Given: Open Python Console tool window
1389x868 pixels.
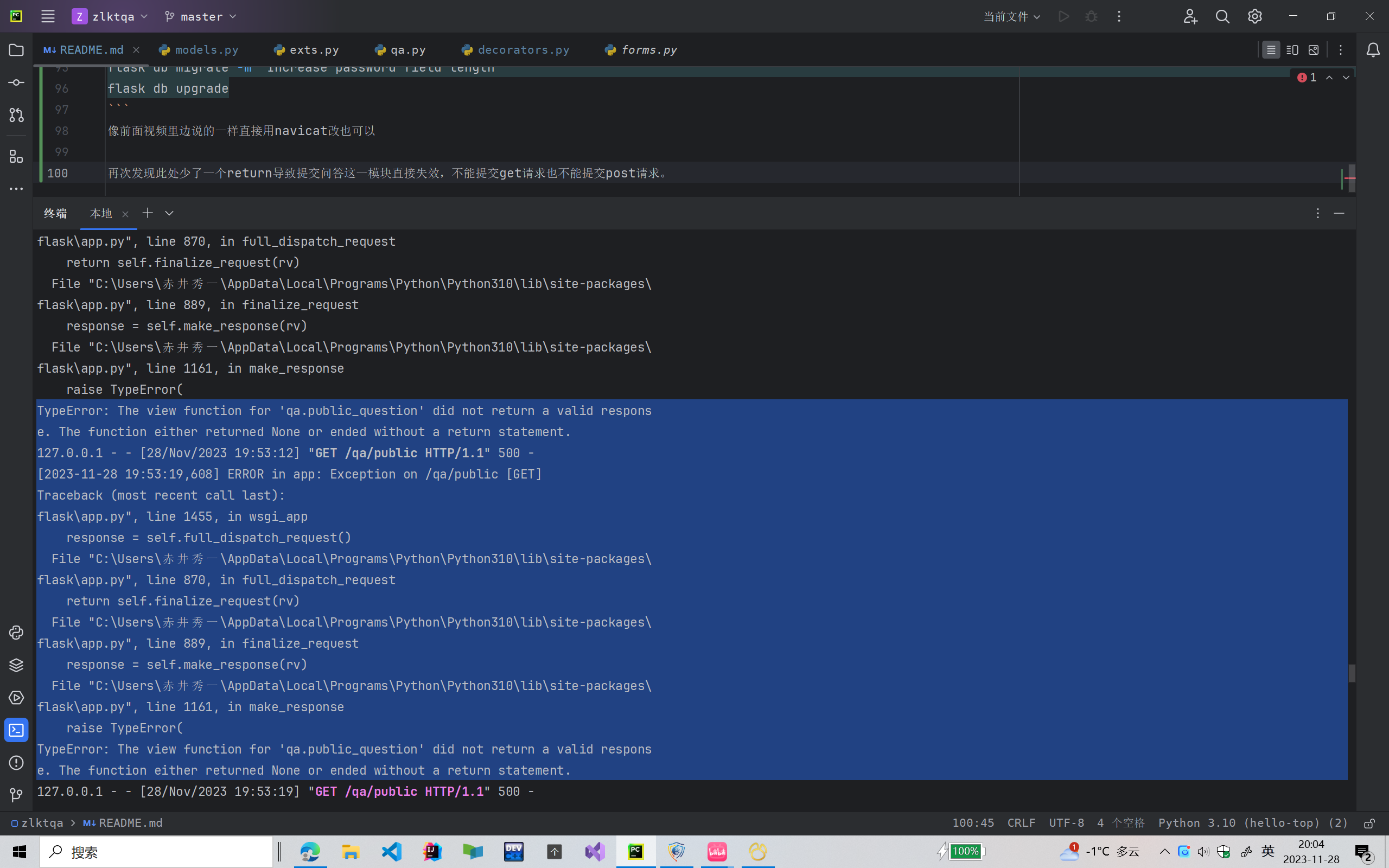Looking at the screenshot, I should pos(16,633).
